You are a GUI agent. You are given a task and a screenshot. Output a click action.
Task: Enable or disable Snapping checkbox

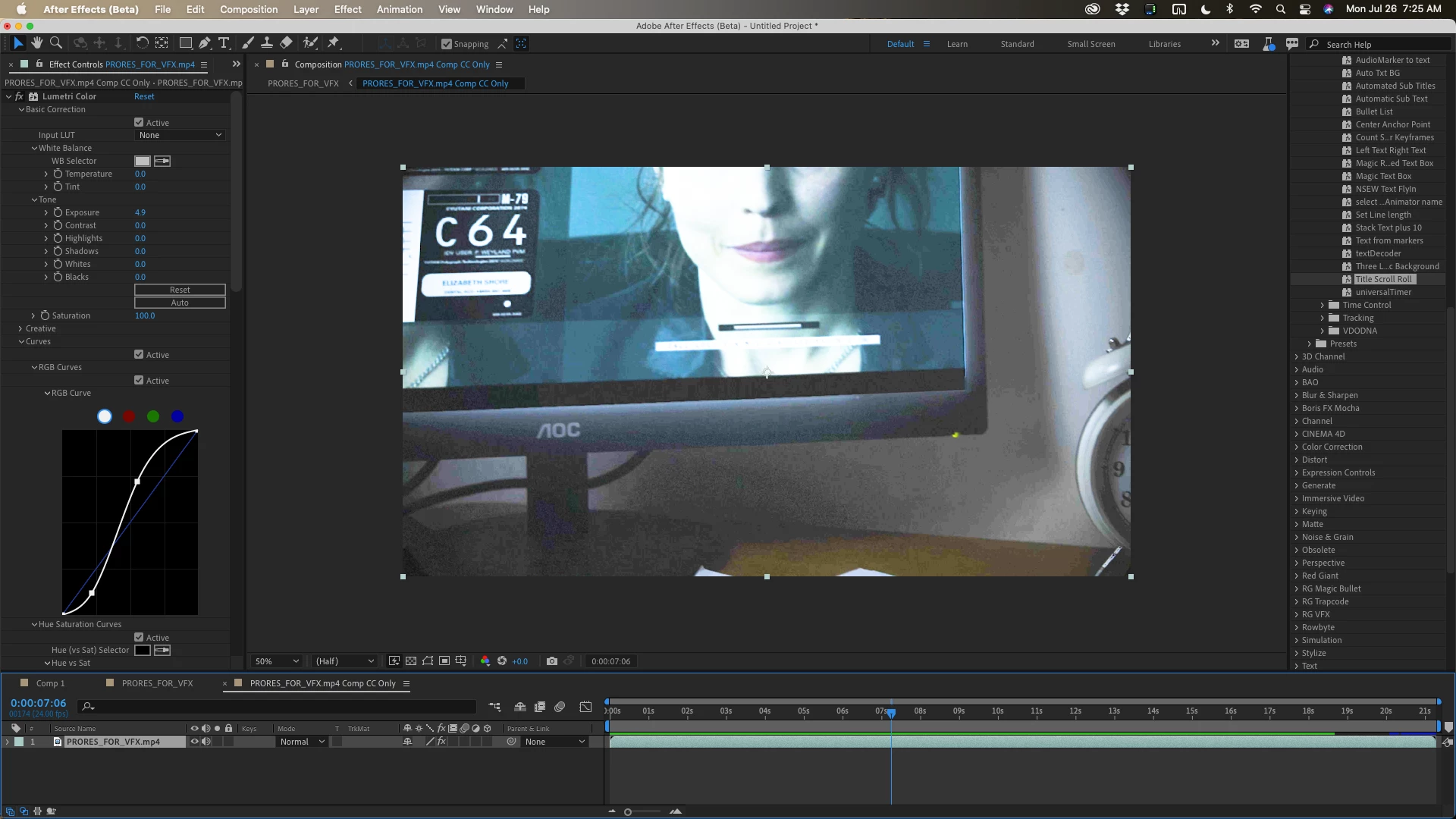tap(447, 44)
